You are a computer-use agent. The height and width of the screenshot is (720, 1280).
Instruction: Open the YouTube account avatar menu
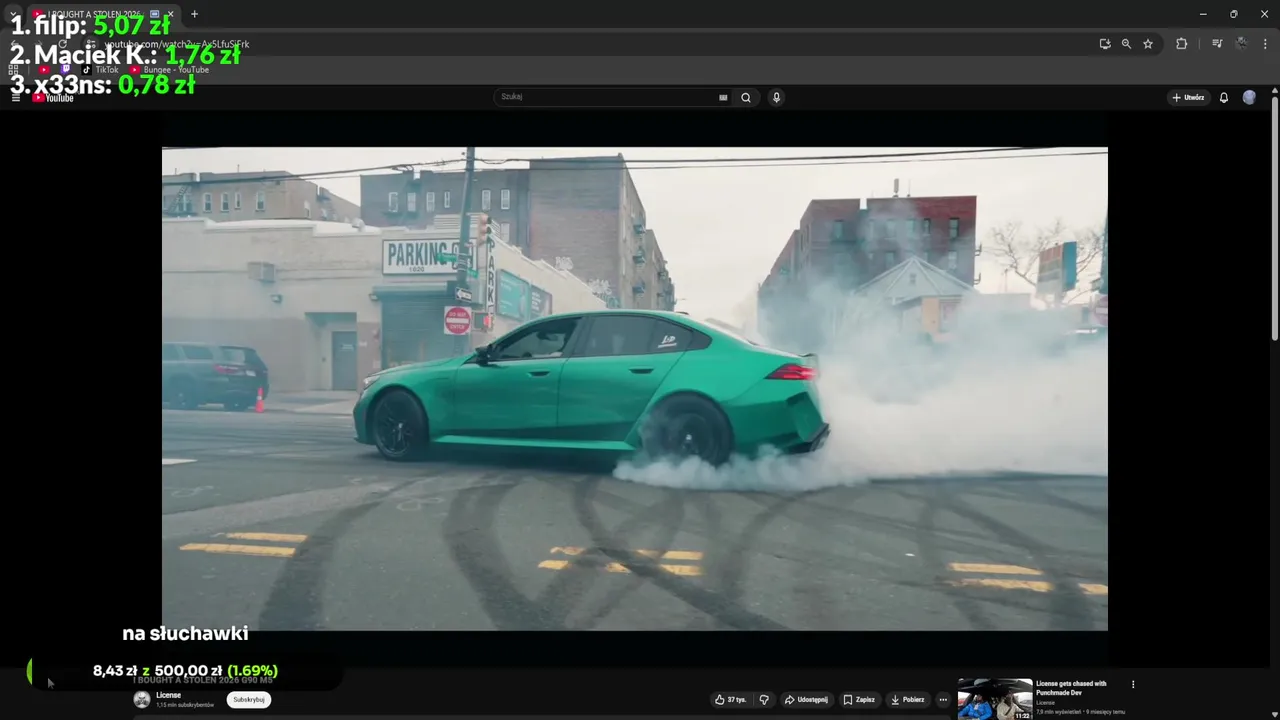(1249, 97)
